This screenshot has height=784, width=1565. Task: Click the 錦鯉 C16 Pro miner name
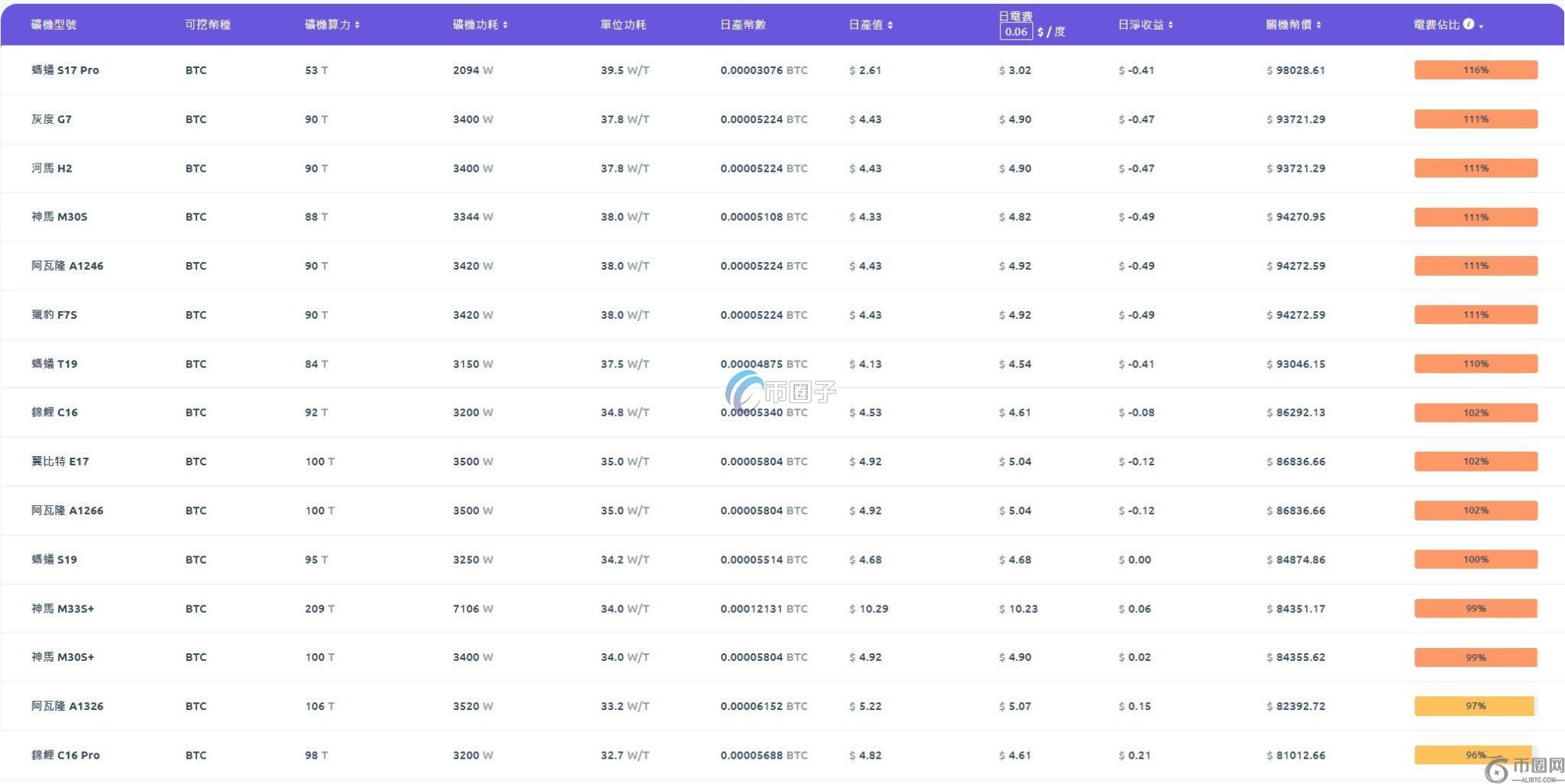tap(65, 755)
